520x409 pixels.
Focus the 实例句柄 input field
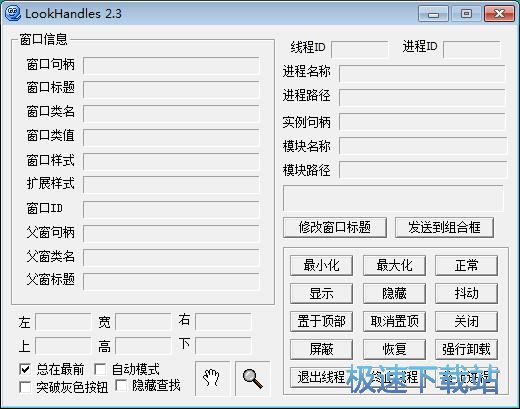422,121
